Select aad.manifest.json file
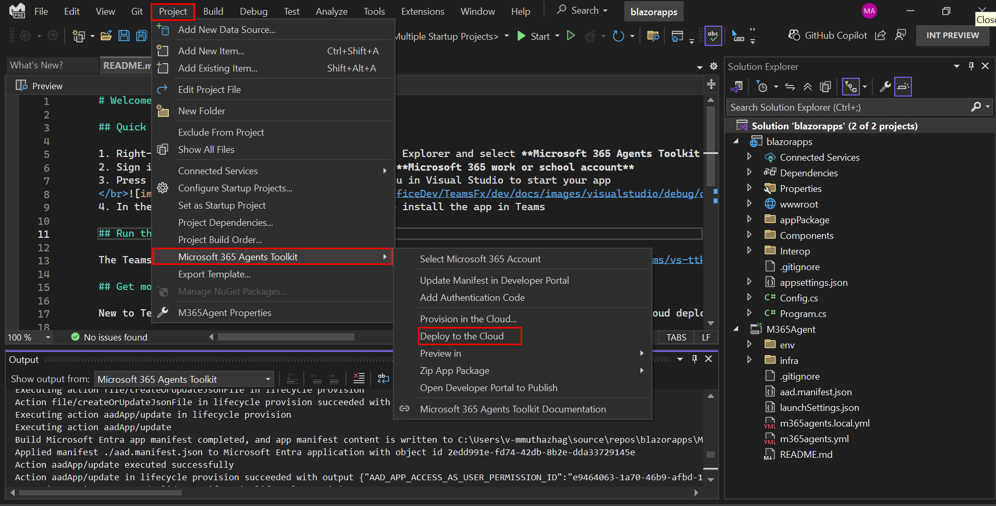996x506 pixels. coord(816,392)
